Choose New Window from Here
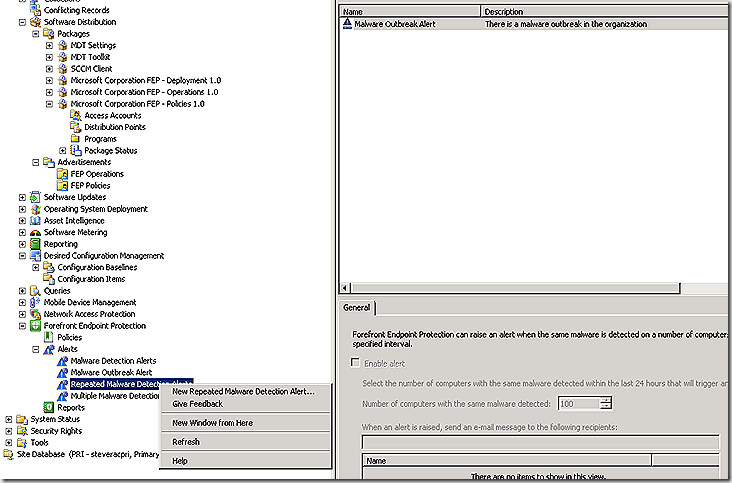This screenshot has height=483, width=732. click(212, 423)
